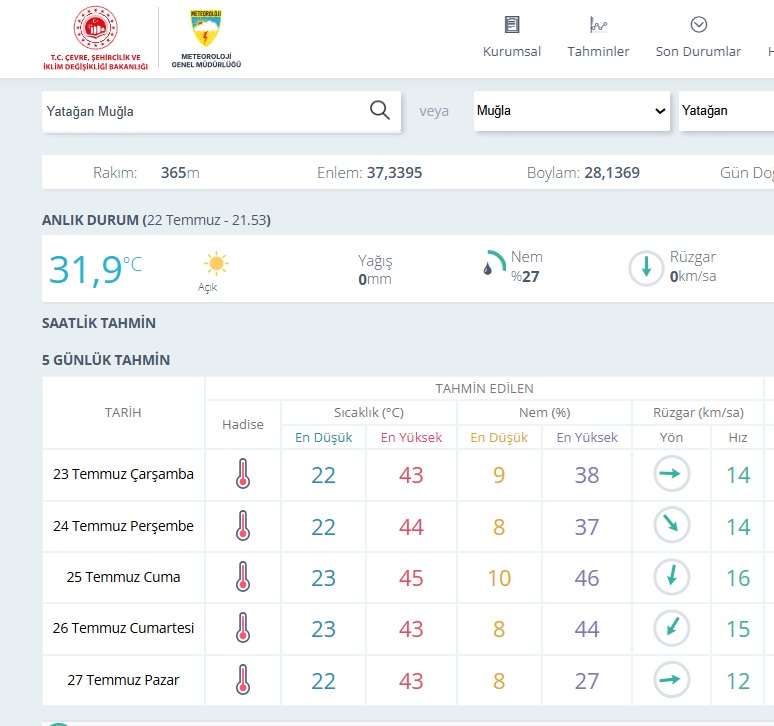Expand the SAATLİK TAHMİN section

click(x=99, y=323)
